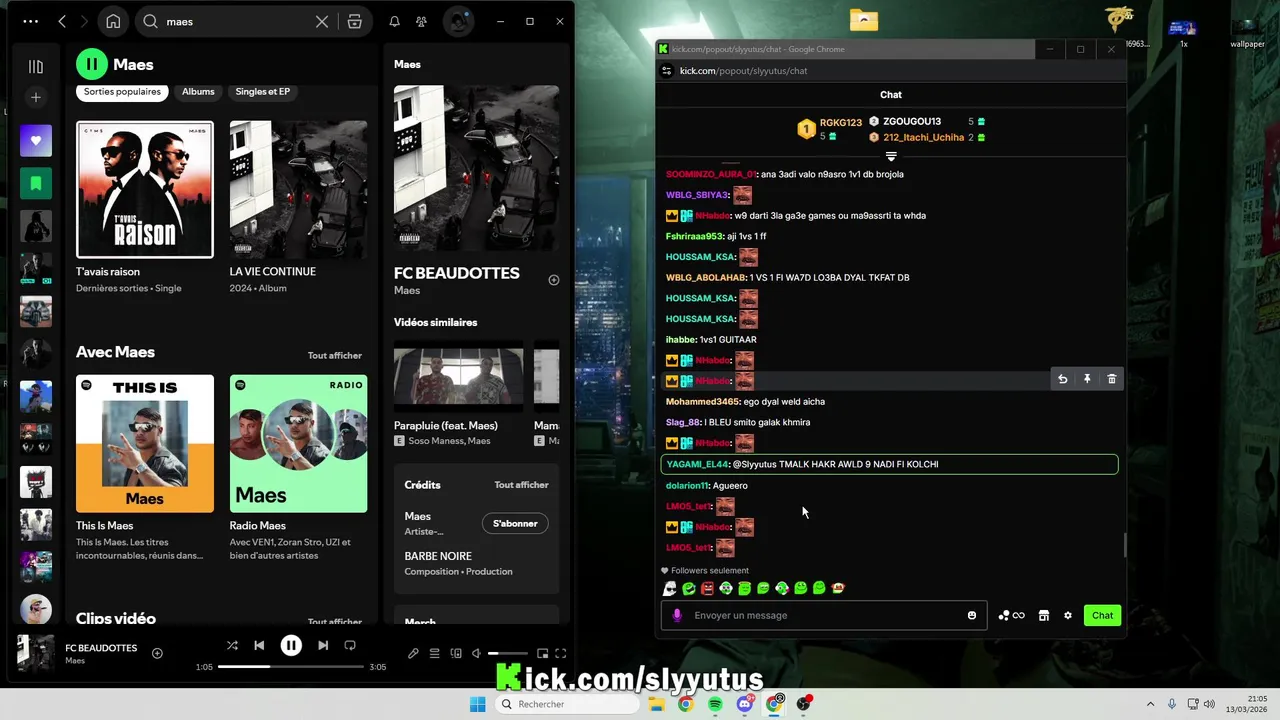Screen dimensions: 1280x720
Task: Create a new playlist with plus
Action: coord(36,97)
